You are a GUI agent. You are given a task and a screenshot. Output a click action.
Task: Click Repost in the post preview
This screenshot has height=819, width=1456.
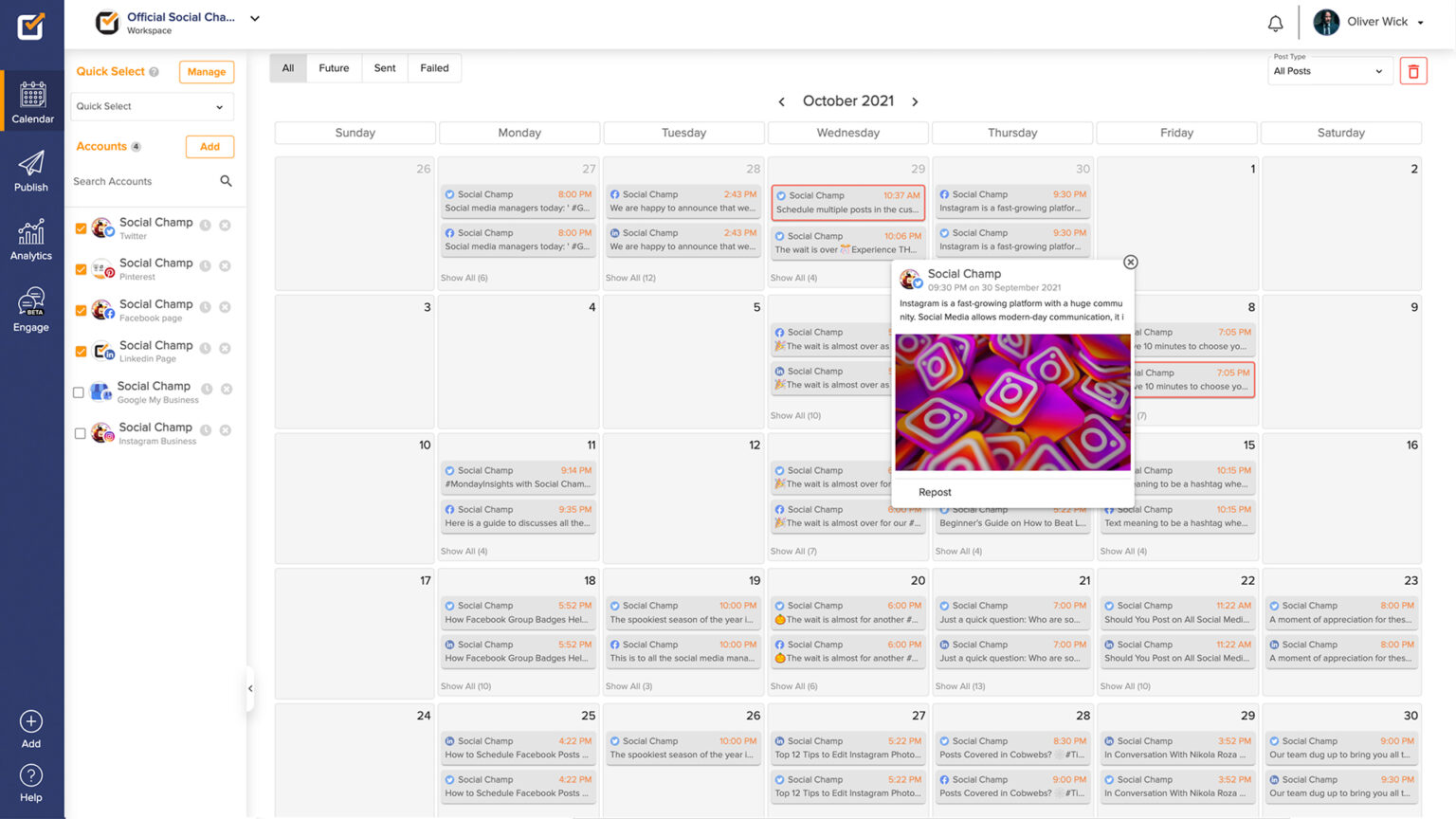(935, 492)
